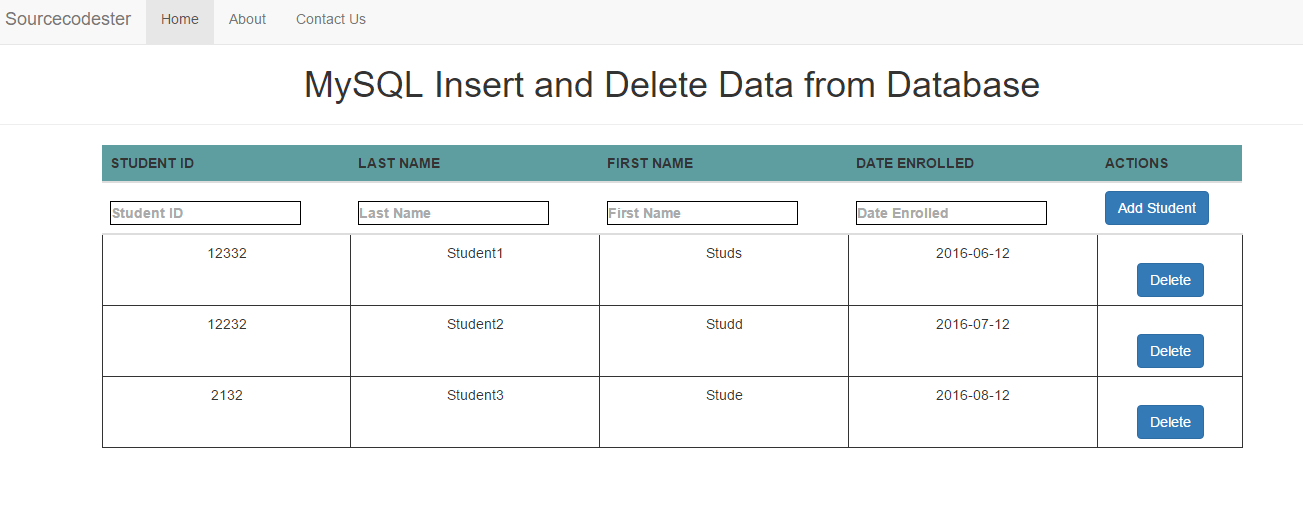Select the Student1 last name cell
This screenshot has width=1303, height=505.
click(x=475, y=270)
